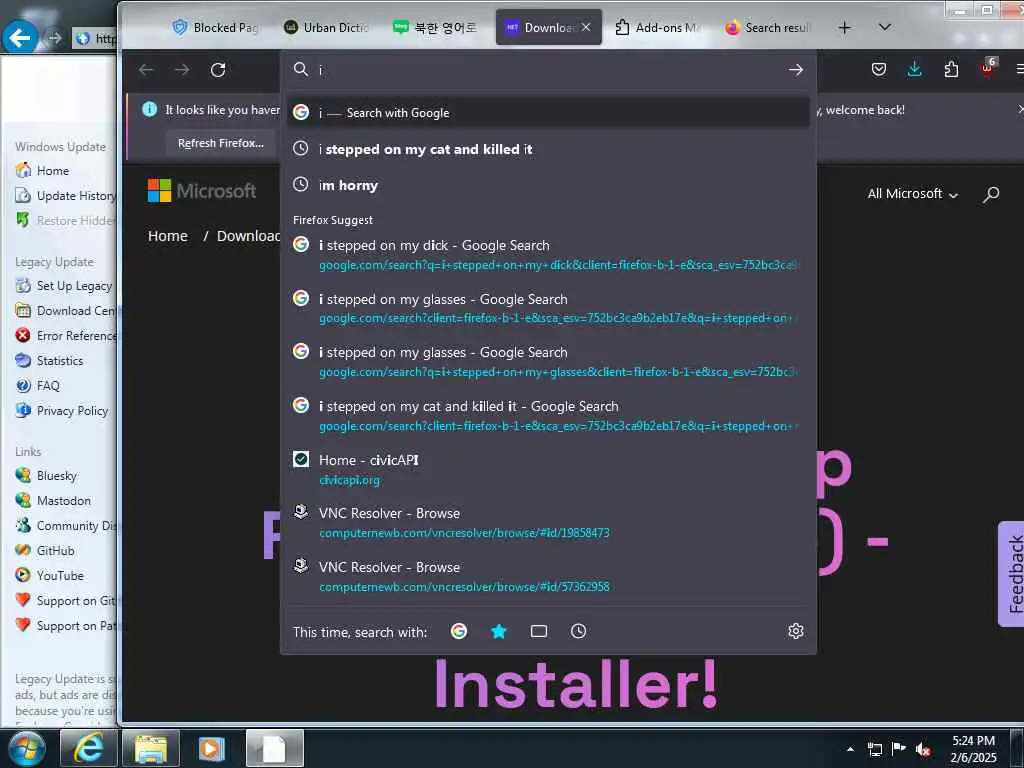Click Internet Explorer forward arrow

pos(55,38)
